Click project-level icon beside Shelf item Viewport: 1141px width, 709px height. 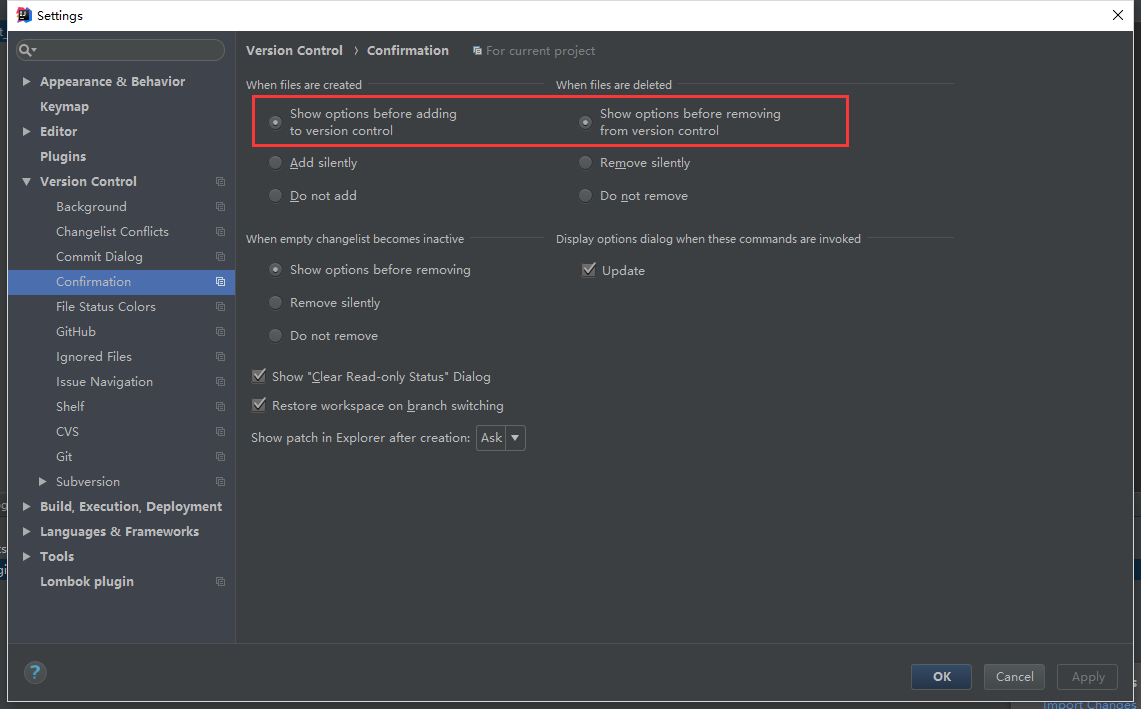(220, 407)
